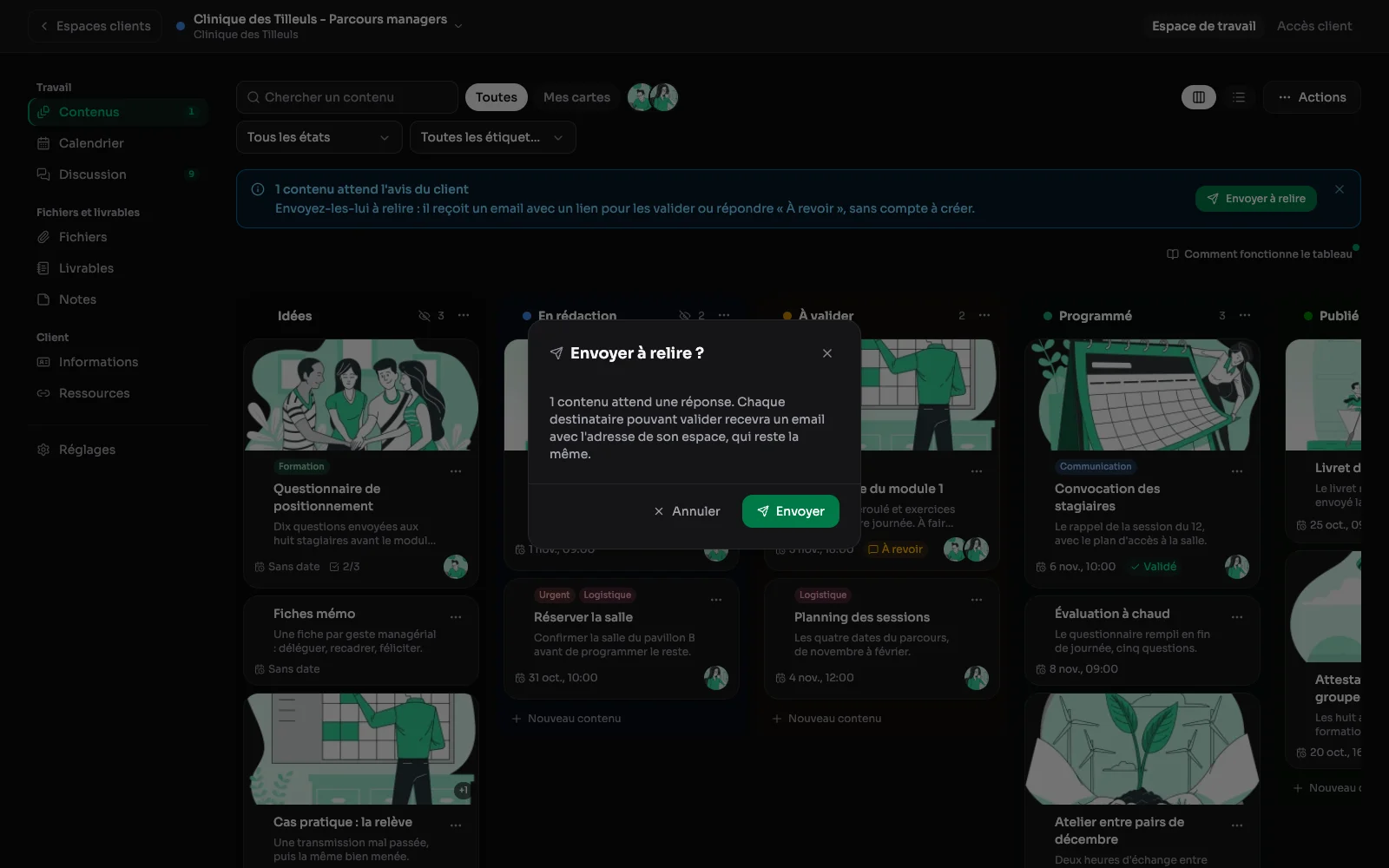Image resolution: width=1389 pixels, height=868 pixels.
Task: Switch to board view icon
Action: [x=1199, y=97]
